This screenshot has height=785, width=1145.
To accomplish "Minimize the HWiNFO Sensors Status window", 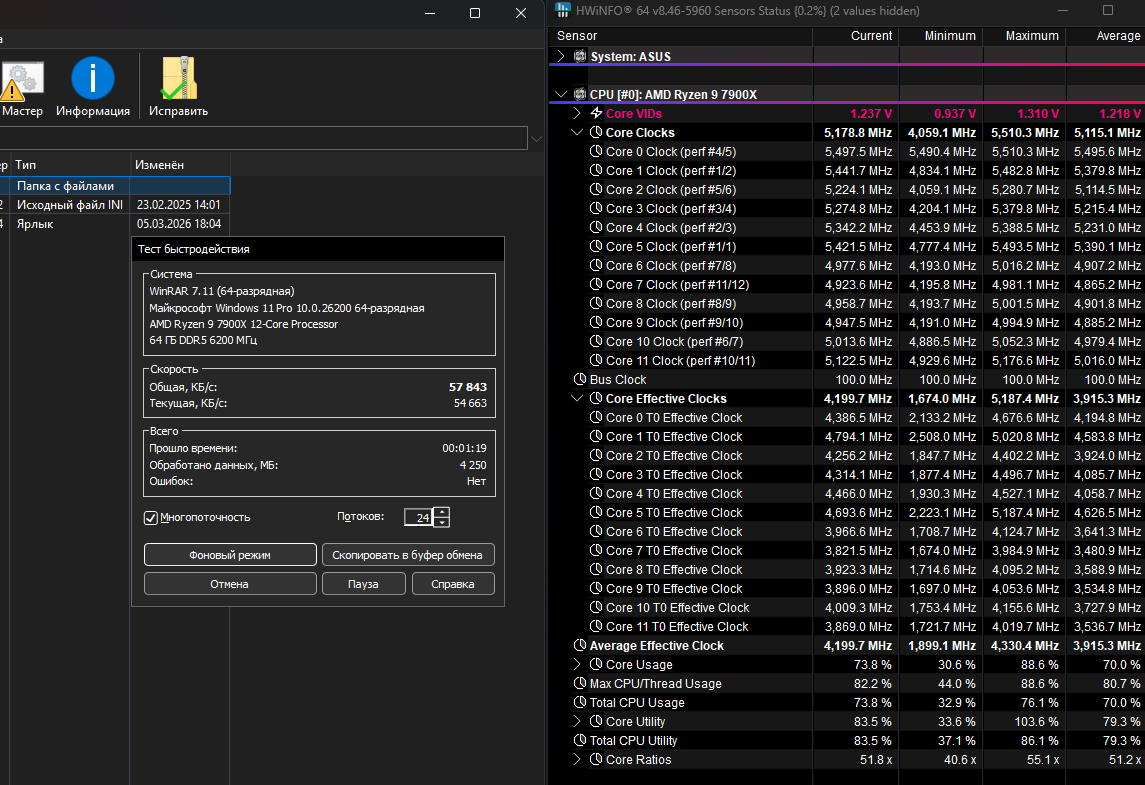I will (1063, 10).
